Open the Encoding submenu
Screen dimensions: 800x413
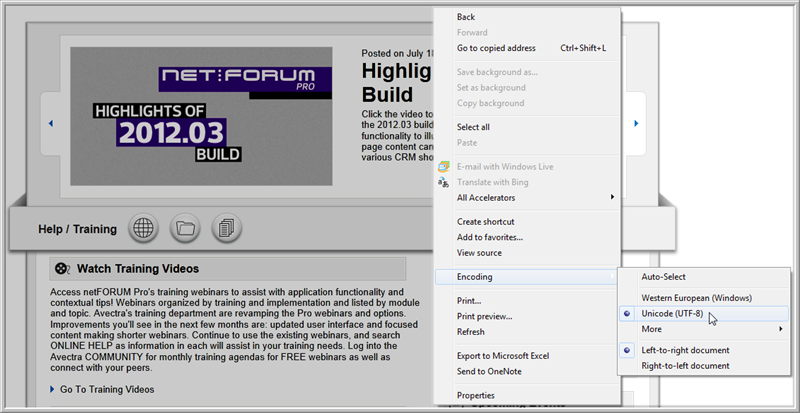tap(527, 277)
